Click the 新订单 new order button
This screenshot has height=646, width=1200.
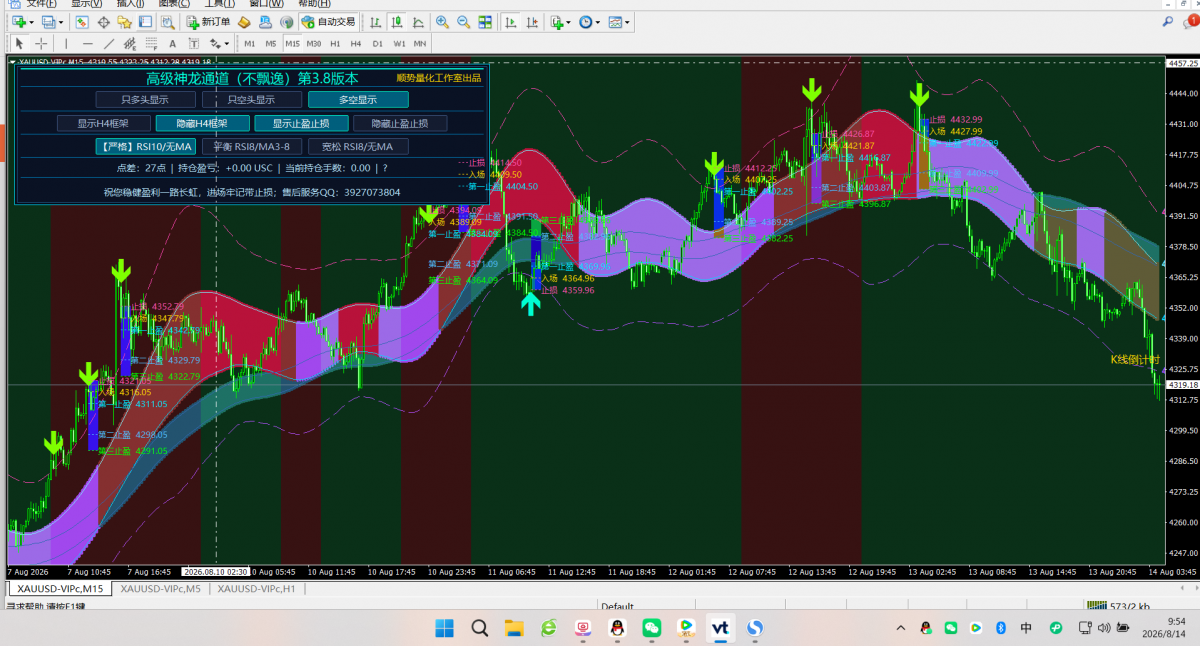pyautogui.click(x=208, y=22)
